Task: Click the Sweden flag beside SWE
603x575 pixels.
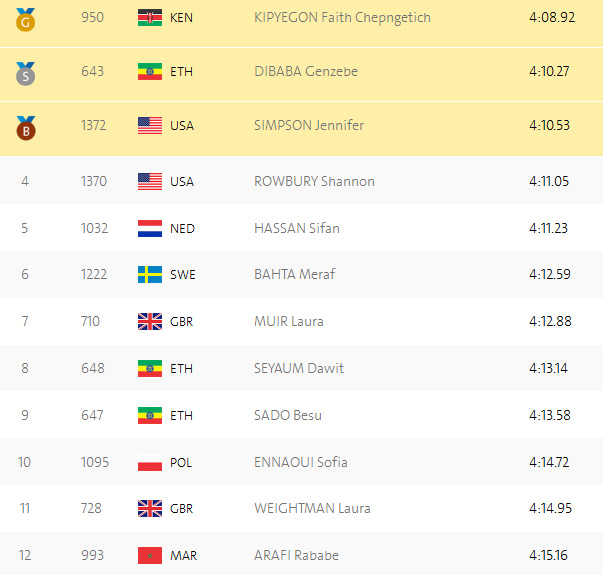Action: coord(149,274)
